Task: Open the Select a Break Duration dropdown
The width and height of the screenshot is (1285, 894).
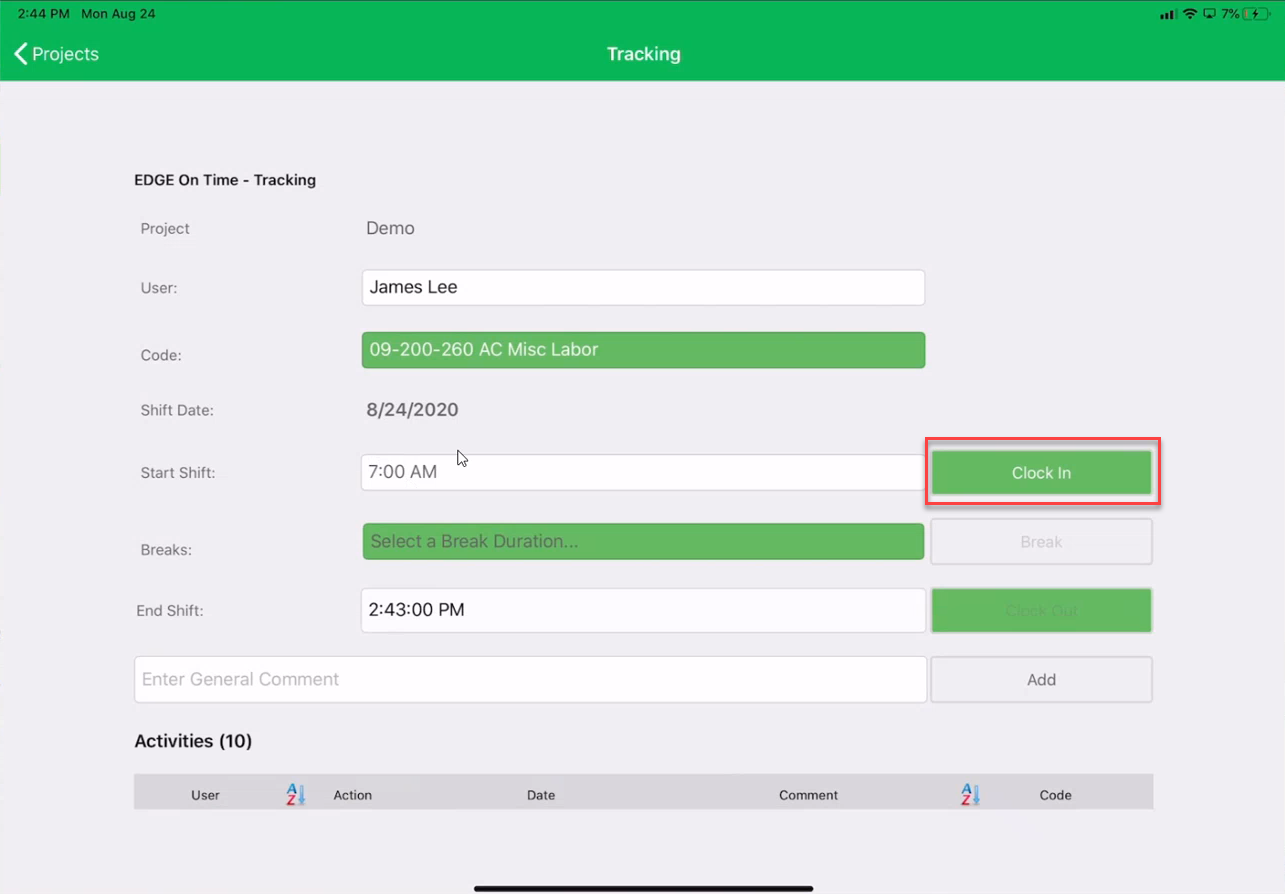Action: pos(643,542)
